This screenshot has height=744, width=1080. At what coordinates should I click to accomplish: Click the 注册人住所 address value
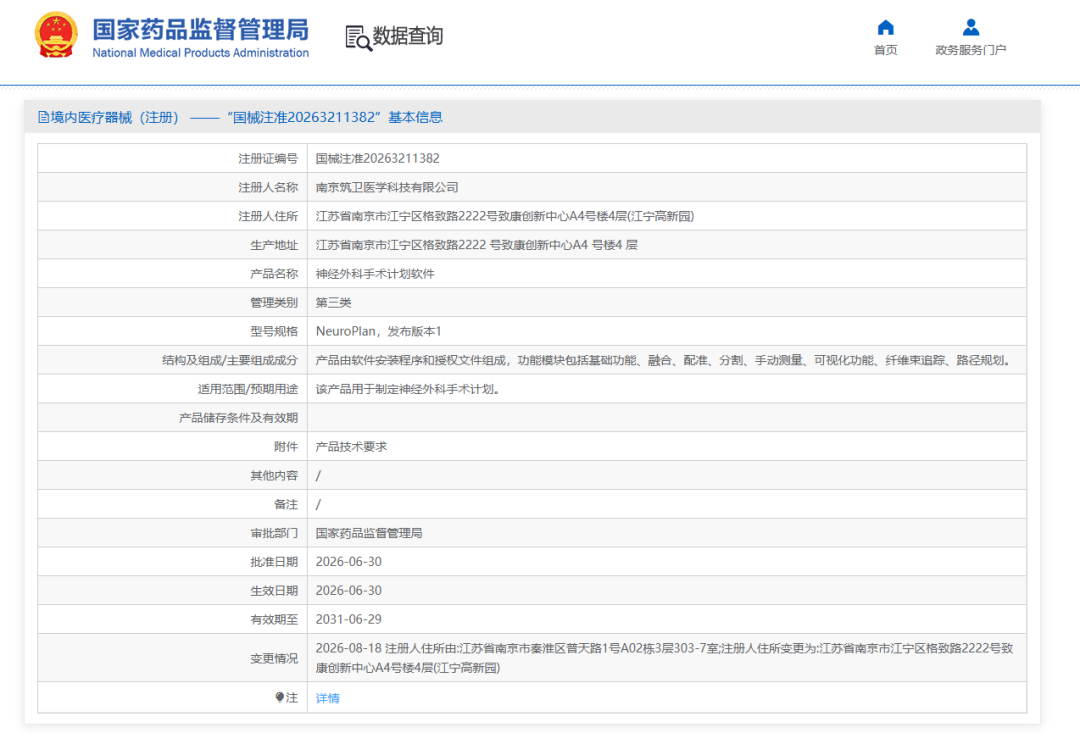pyautogui.click(x=505, y=216)
